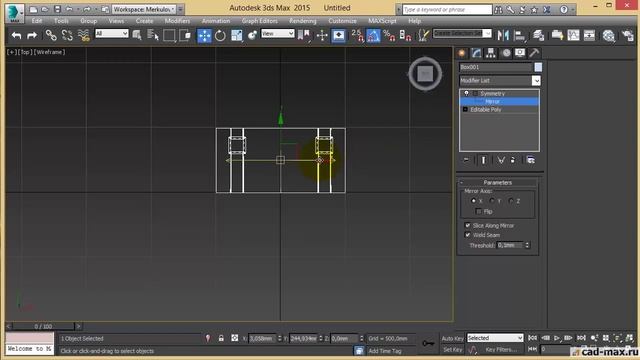Activate Select and Move tool
Viewport: 640px width, 360px height.
click(204, 36)
